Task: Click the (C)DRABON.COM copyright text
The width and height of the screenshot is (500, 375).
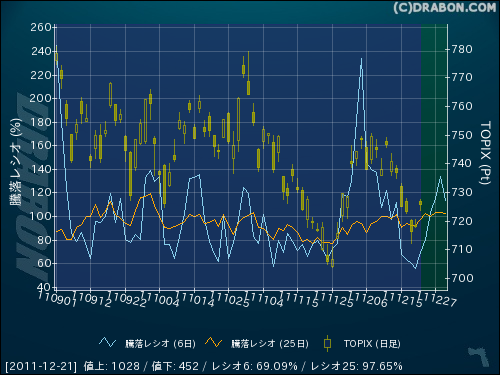Action: point(445,8)
